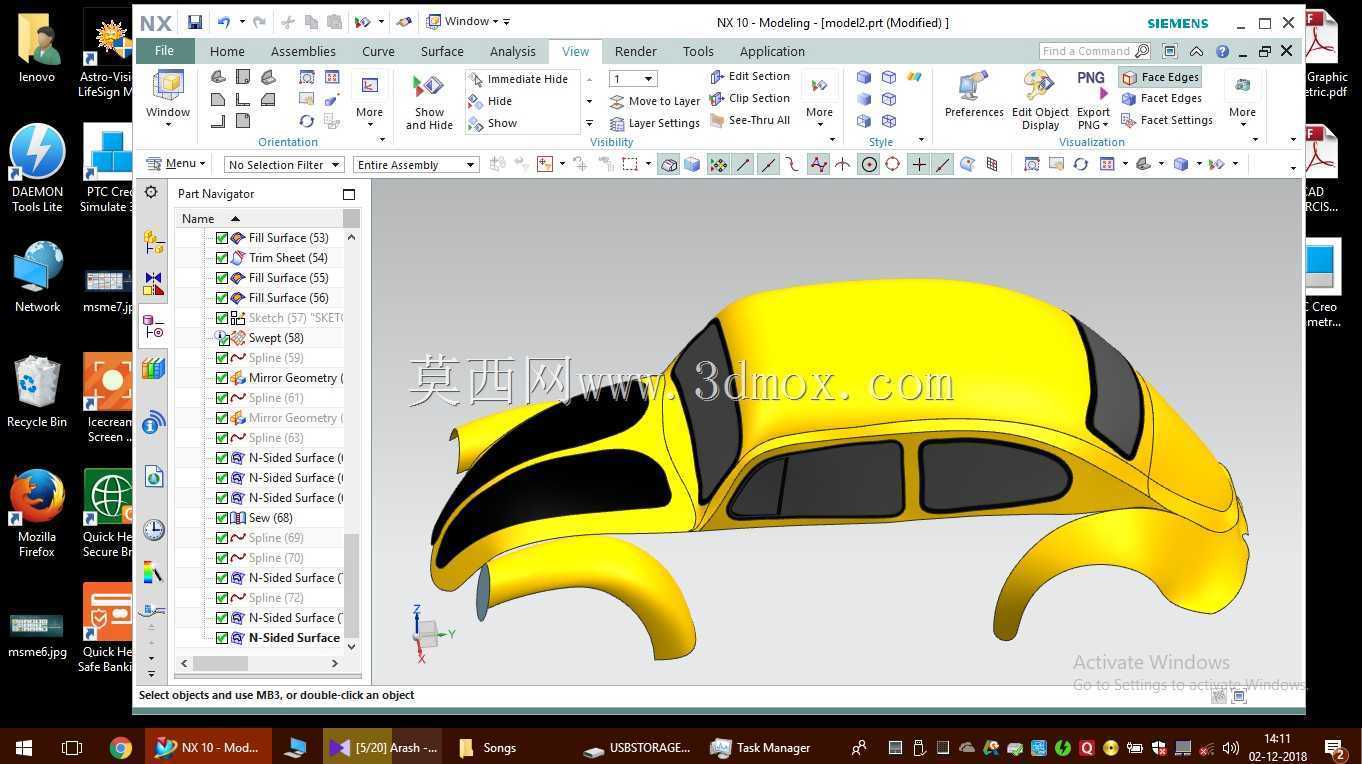Viewport: 1362px width, 764px height.
Task: Click the Edit Section button
Action: [x=749, y=76]
